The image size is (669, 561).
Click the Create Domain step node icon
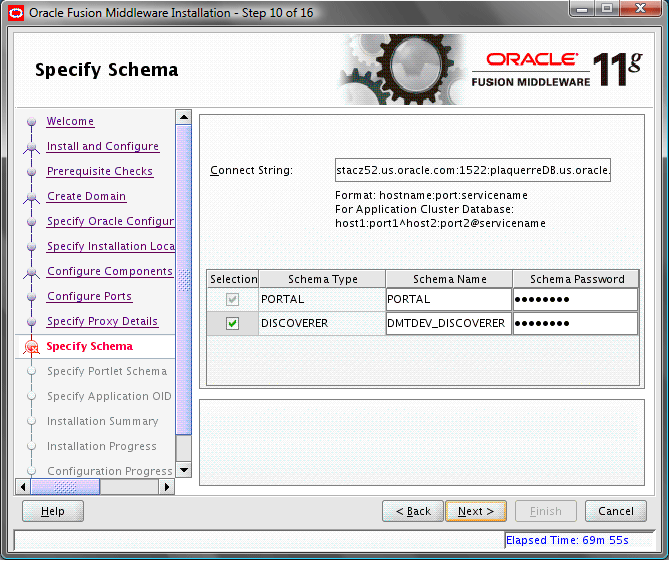pos(31,197)
